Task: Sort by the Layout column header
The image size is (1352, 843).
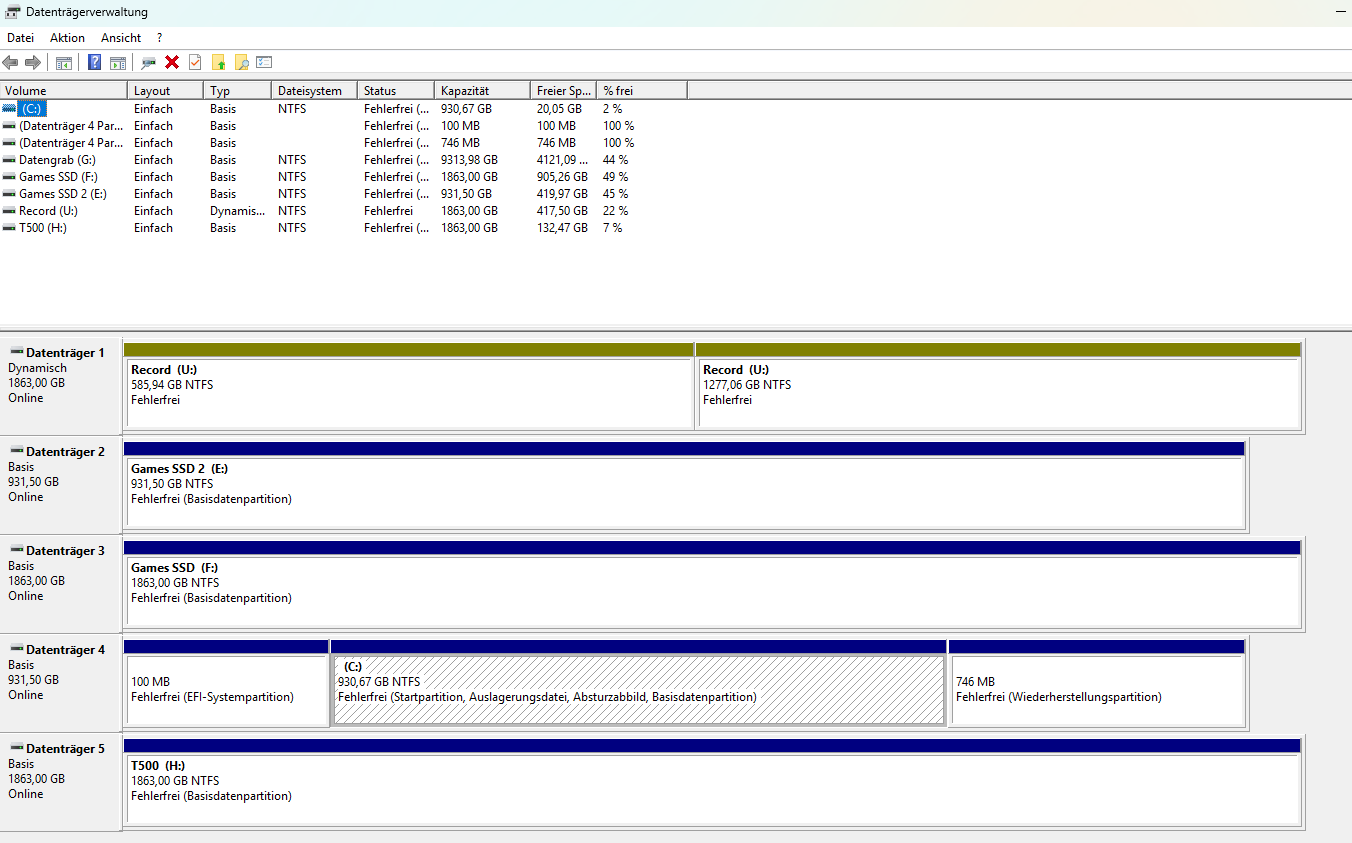Action: (166, 91)
